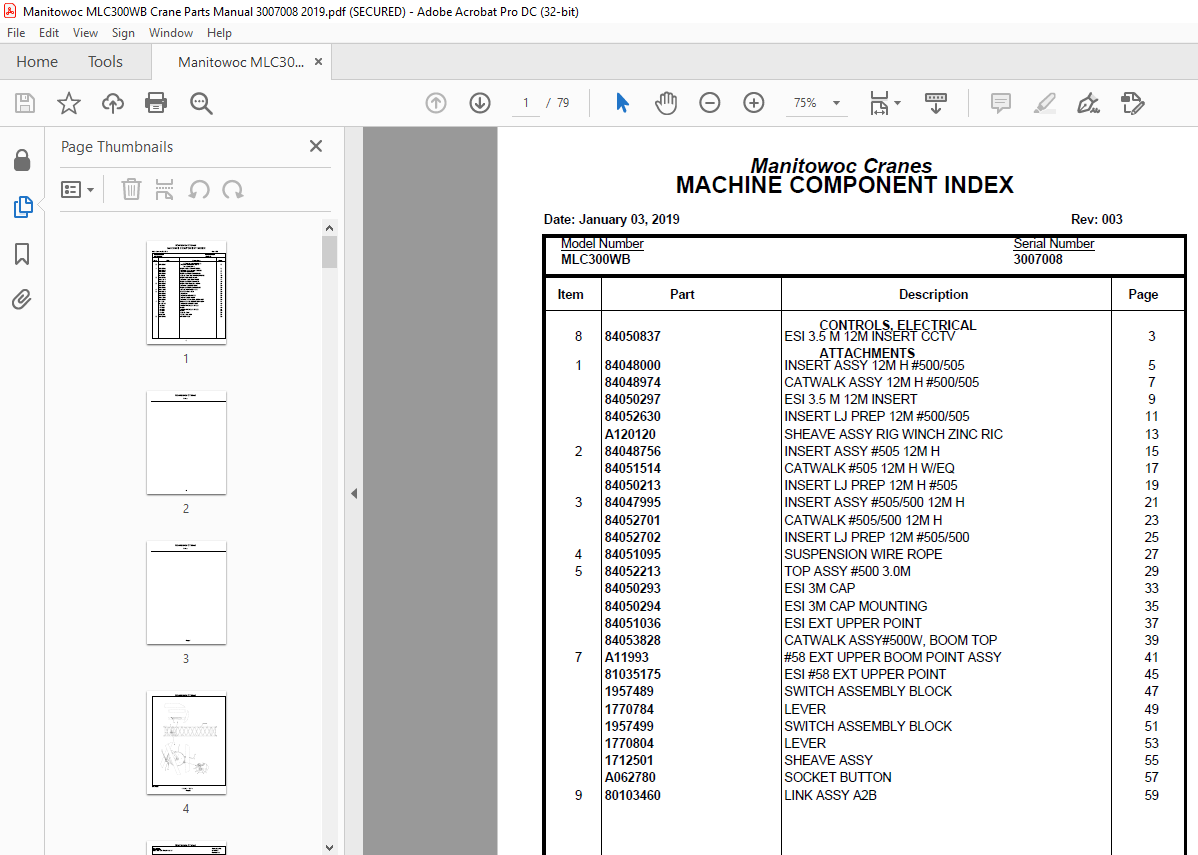This screenshot has height=855, width=1198.
Task: Open the Help menu
Action: (219, 33)
